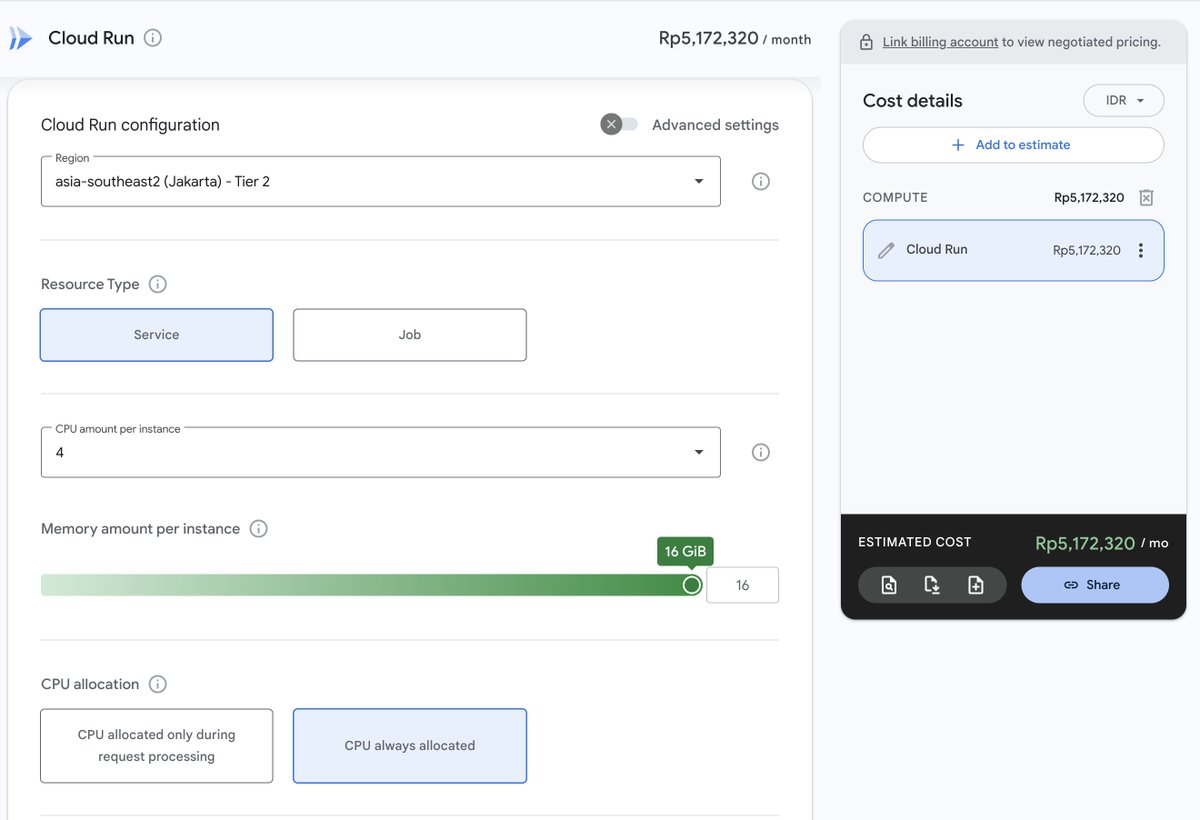Click the COMPUTE section label
The height and width of the screenshot is (820, 1200).
[x=895, y=198]
